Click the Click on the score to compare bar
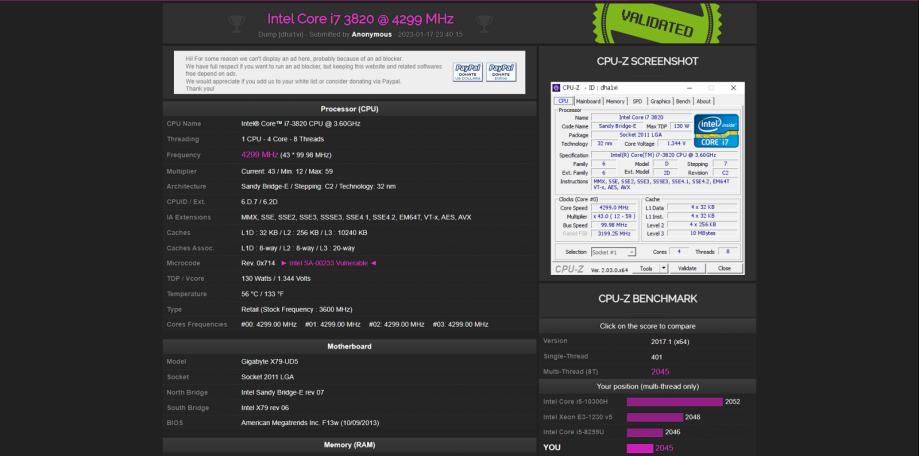919x456 pixels. [648, 326]
